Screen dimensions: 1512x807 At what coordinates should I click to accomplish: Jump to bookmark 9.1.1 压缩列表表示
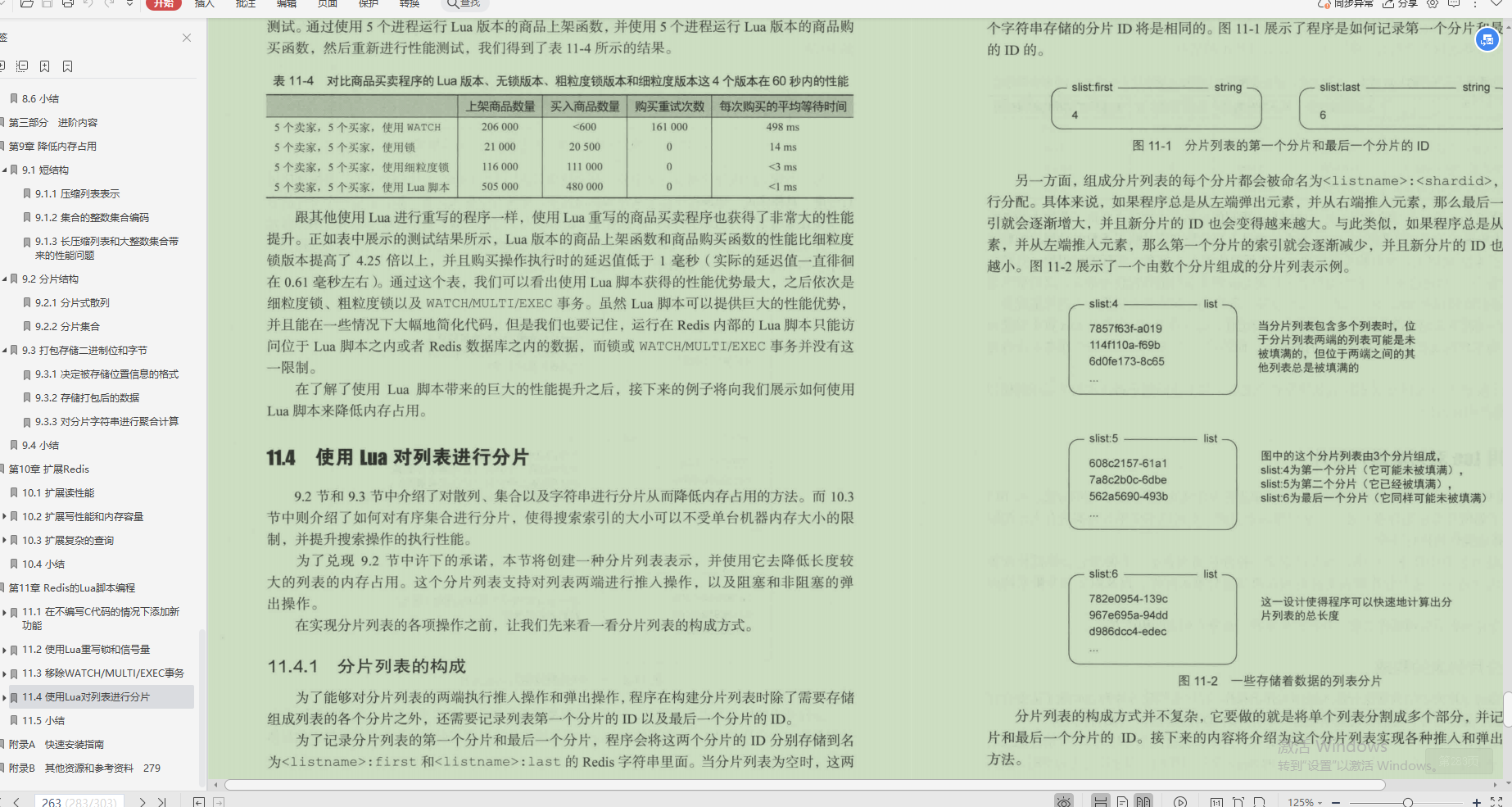(77, 194)
